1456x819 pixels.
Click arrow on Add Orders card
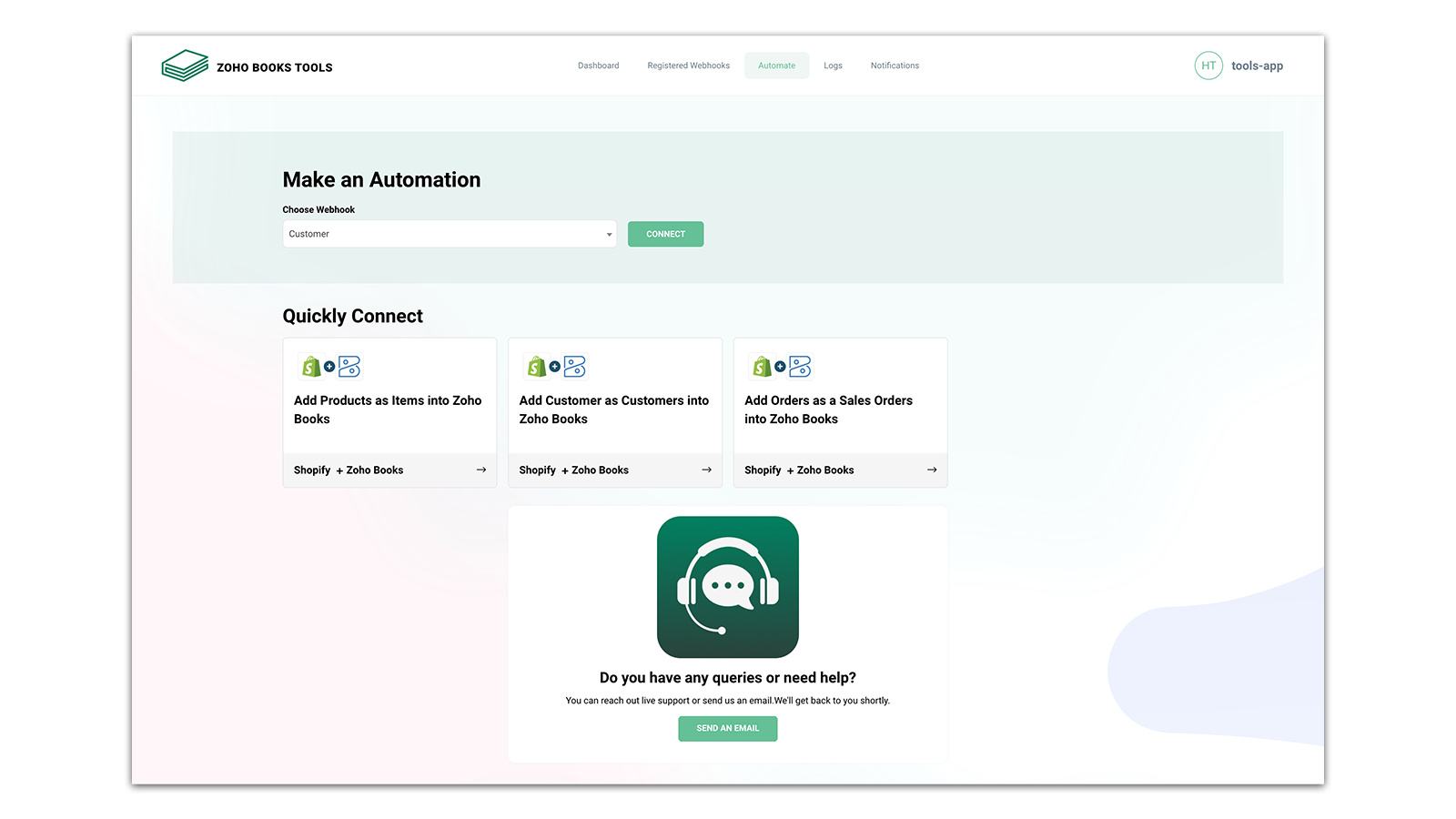click(932, 470)
